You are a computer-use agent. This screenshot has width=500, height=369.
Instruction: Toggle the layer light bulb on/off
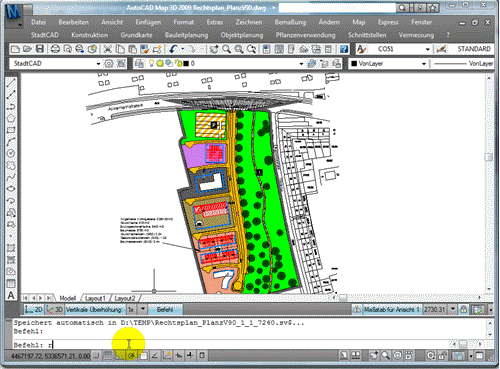tap(151, 63)
